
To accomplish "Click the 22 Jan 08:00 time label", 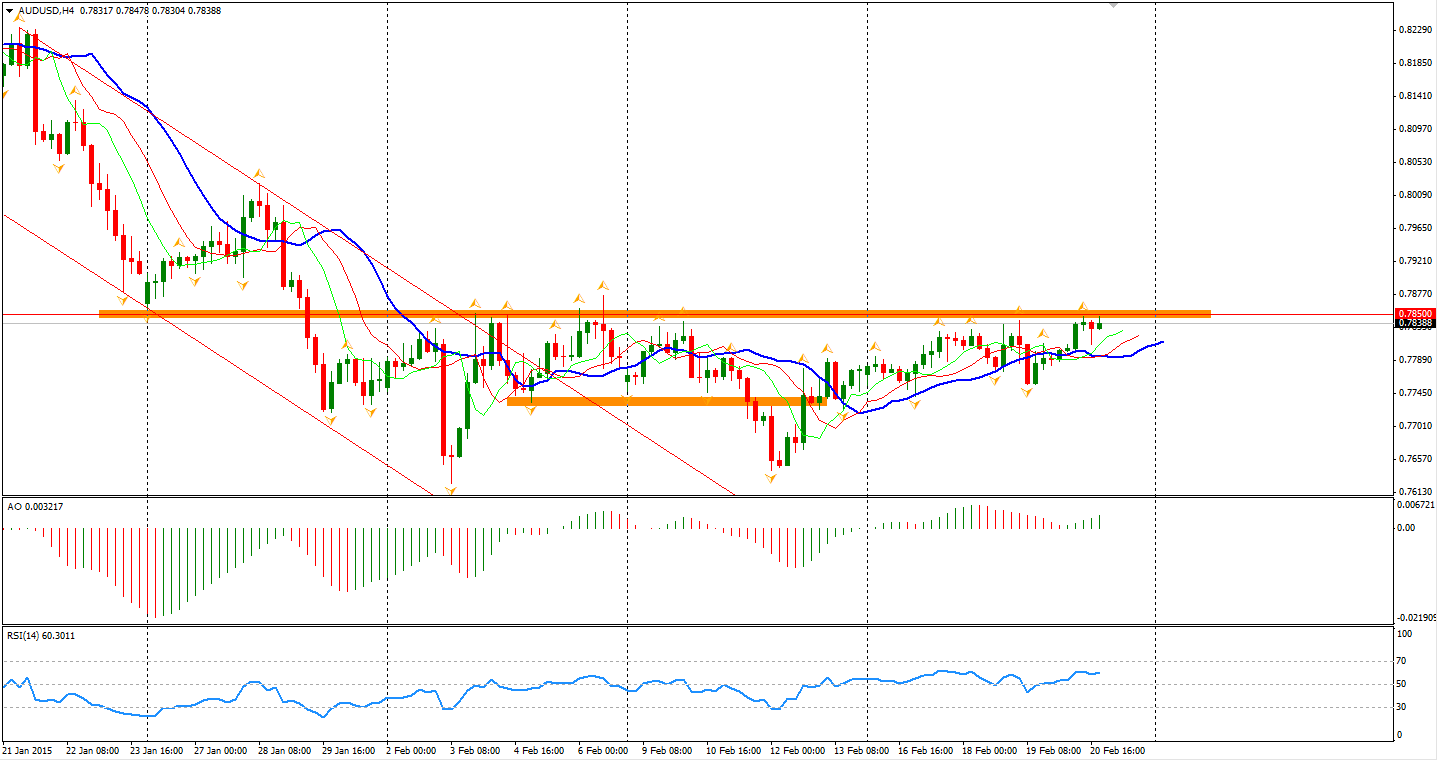I will click(93, 749).
